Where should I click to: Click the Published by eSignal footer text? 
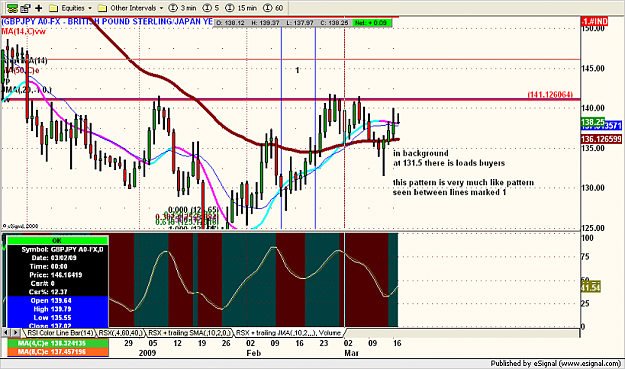pyautogui.click(x=556, y=363)
